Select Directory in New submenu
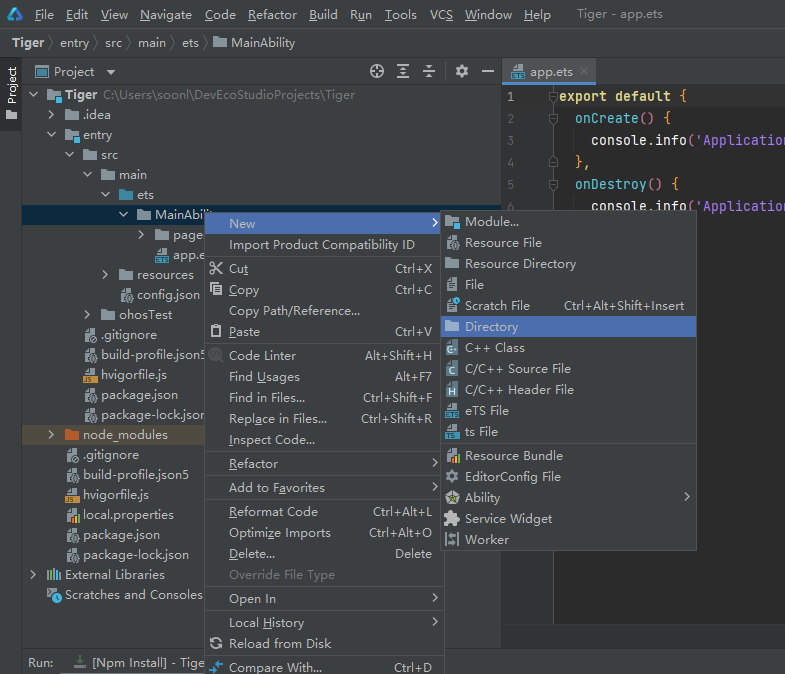Image resolution: width=785 pixels, height=674 pixels. click(x=568, y=326)
